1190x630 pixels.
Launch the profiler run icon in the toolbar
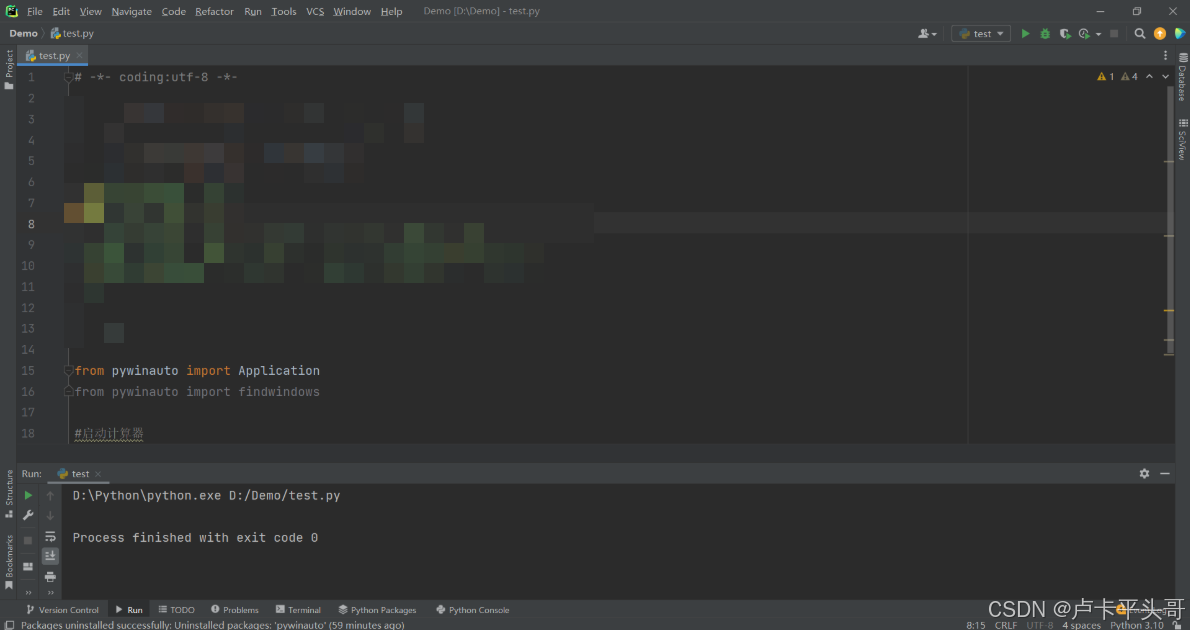pyautogui.click(x=1084, y=33)
